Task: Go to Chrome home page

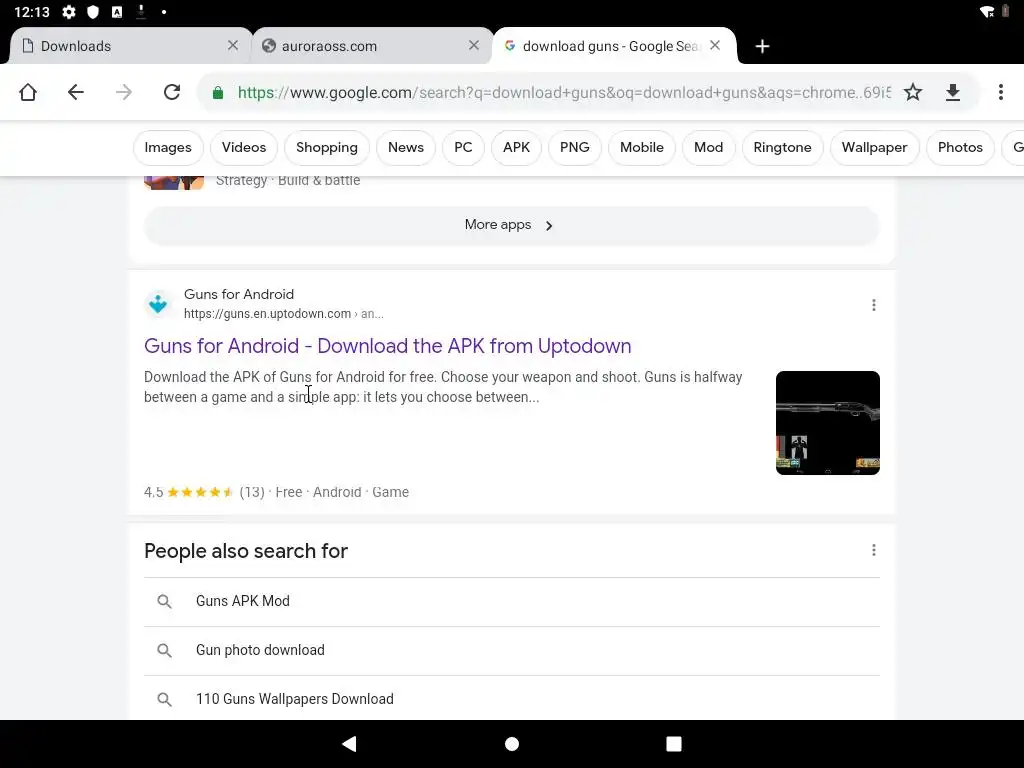Action: 28,92
